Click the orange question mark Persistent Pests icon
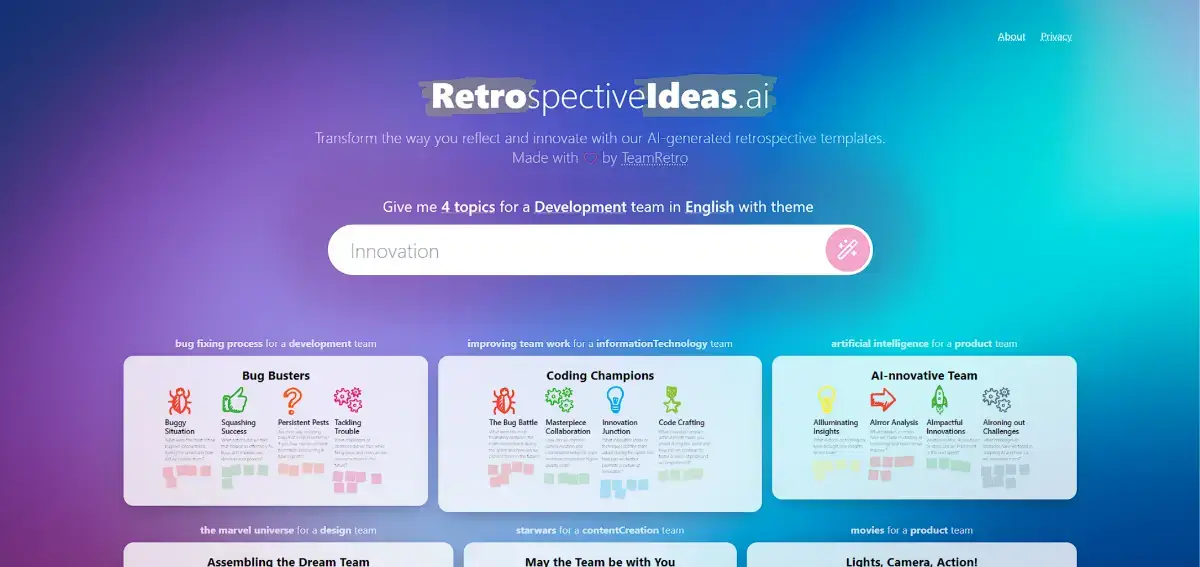 click(x=291, y=401)
